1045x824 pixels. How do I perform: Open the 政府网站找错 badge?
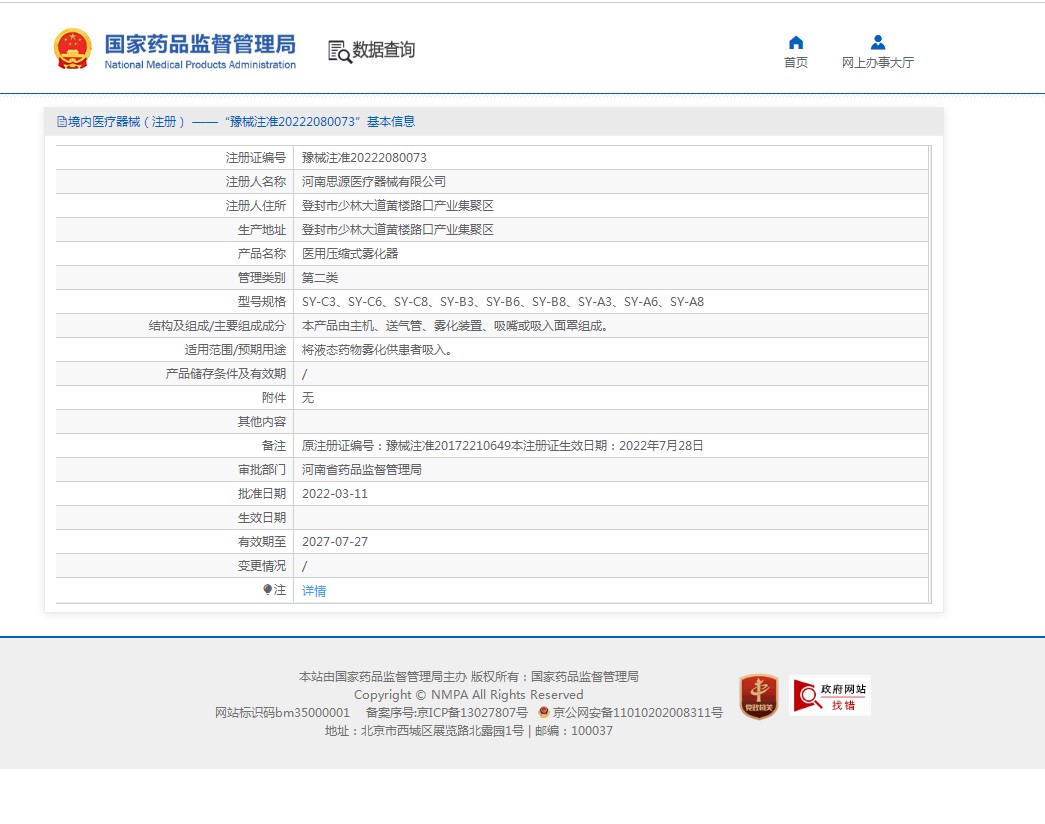click(x=830, y=695)
